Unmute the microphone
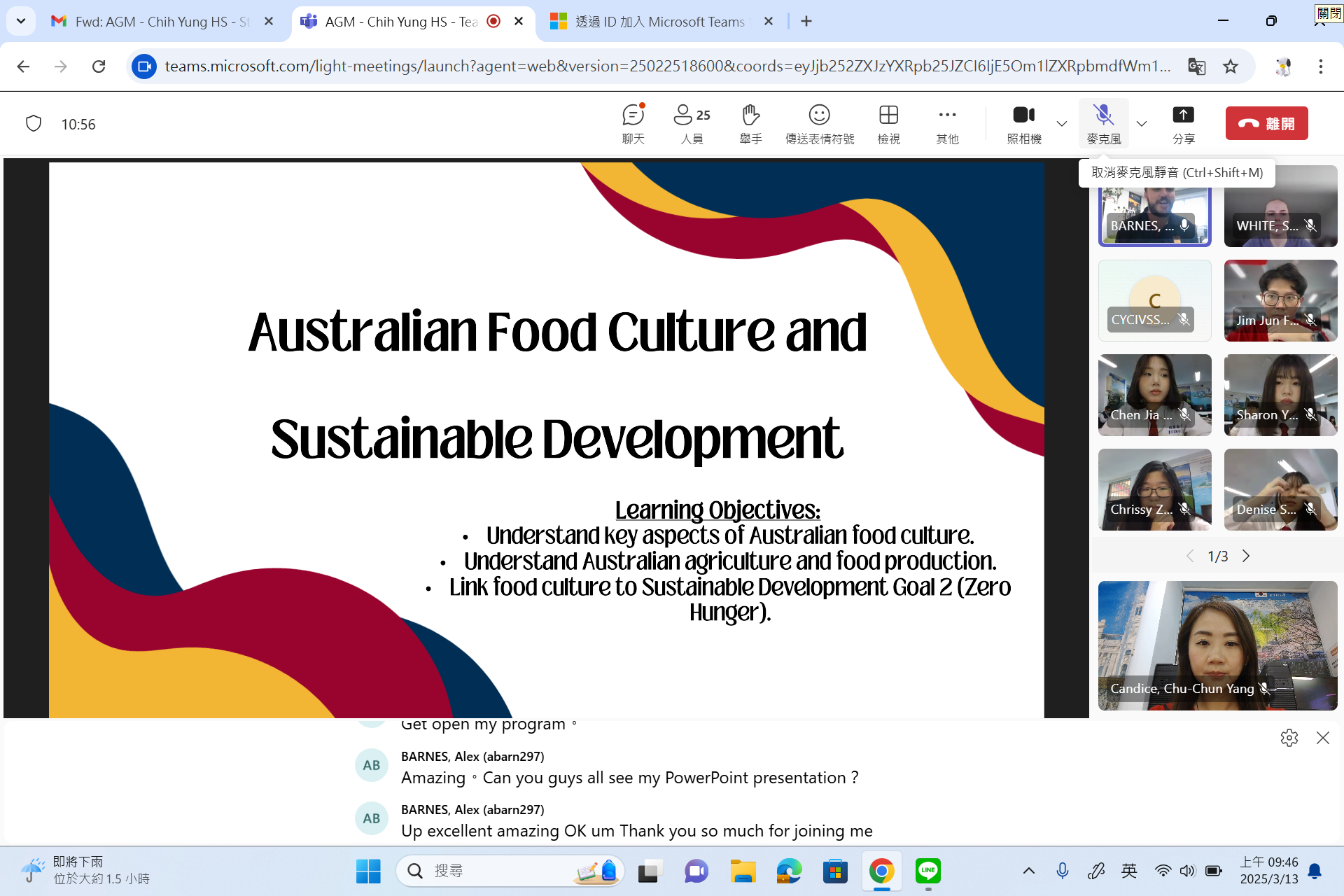This screenshot has height=896, width=1344. pos(1103,124)
